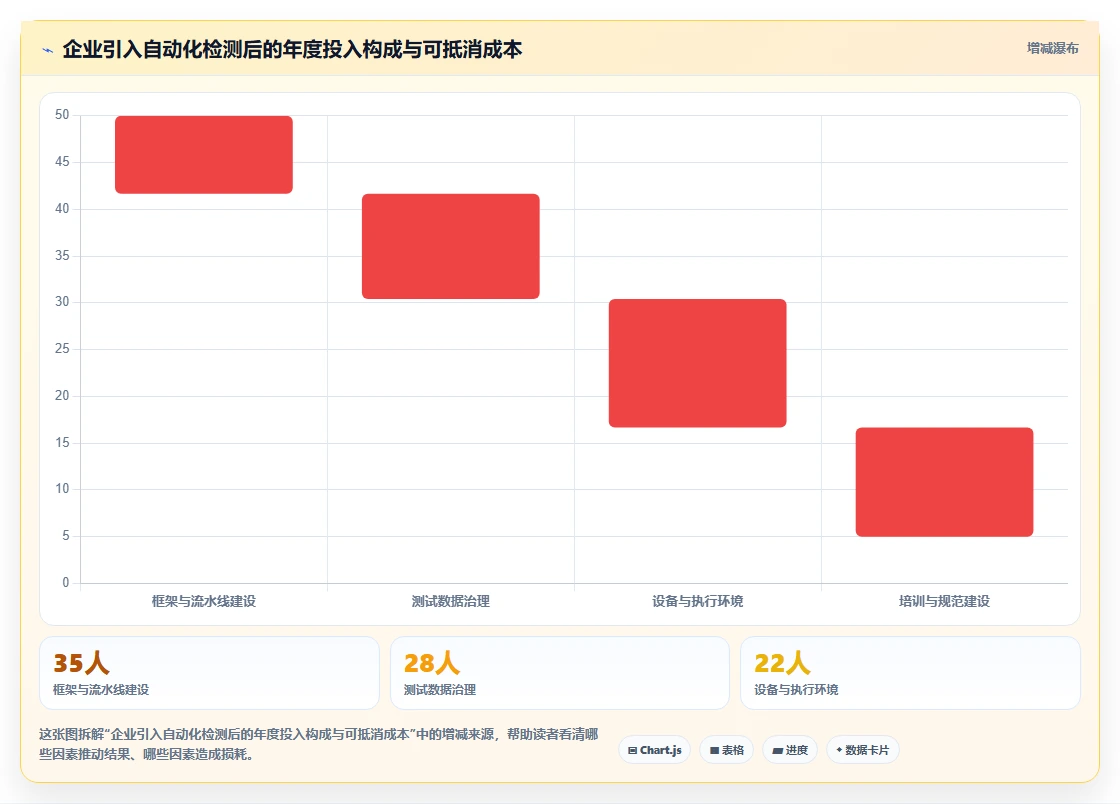The height and width of the screenshot is (804, 1120).
Task: Click the small icon before the chart title
Action: point(48,50)
